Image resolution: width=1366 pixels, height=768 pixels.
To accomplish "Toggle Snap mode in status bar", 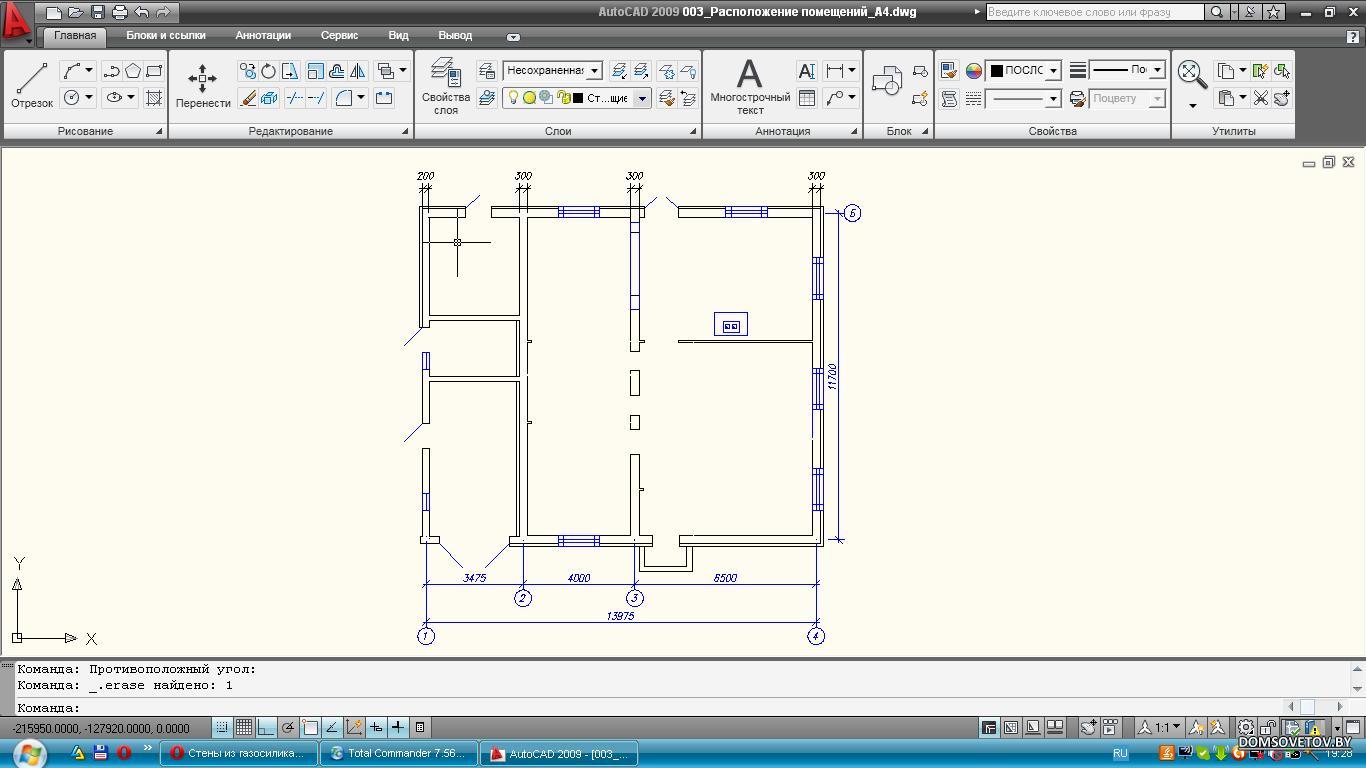I will tap(222, 727).
